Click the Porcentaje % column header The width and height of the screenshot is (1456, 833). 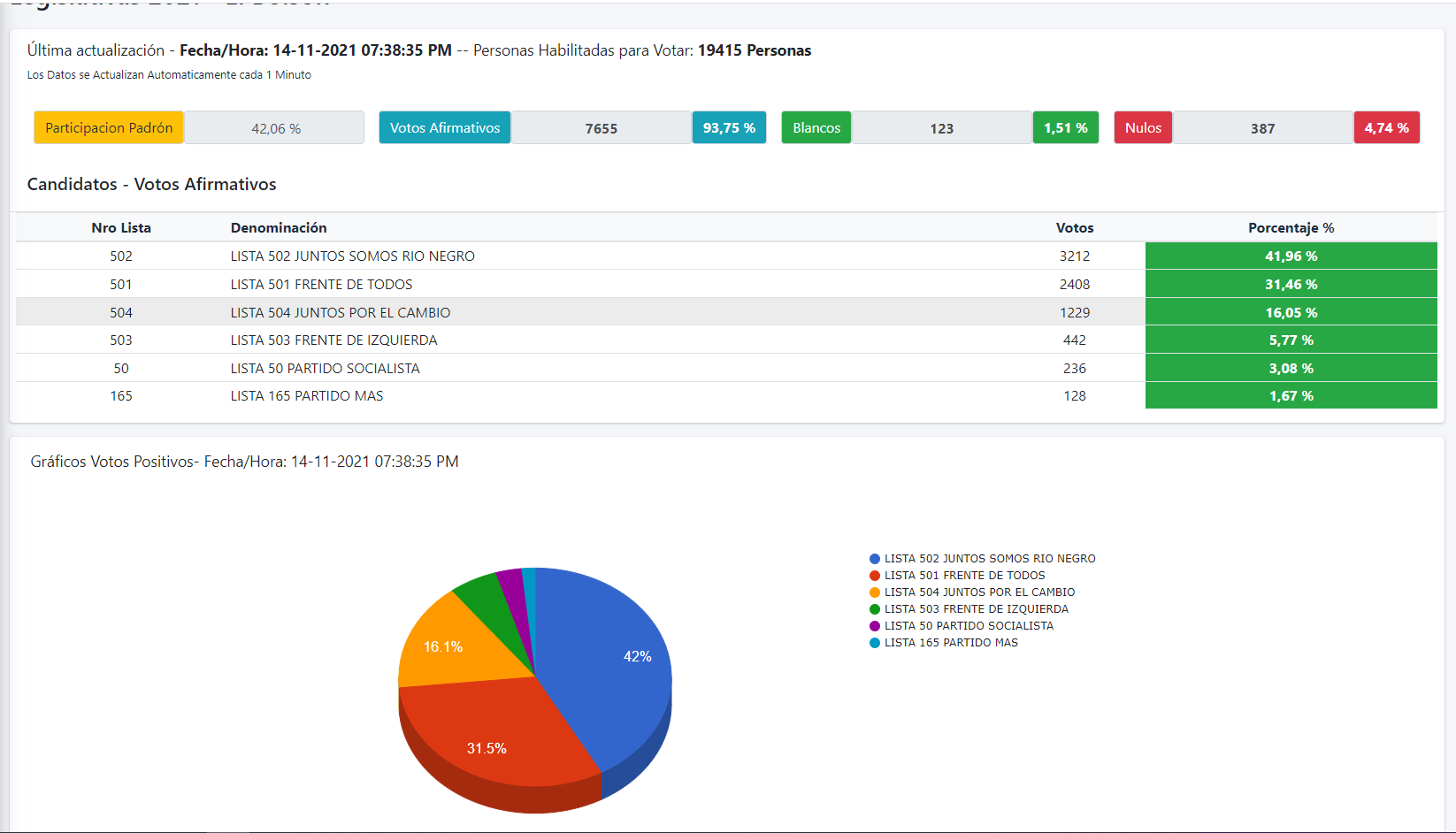coord(1291,228)
